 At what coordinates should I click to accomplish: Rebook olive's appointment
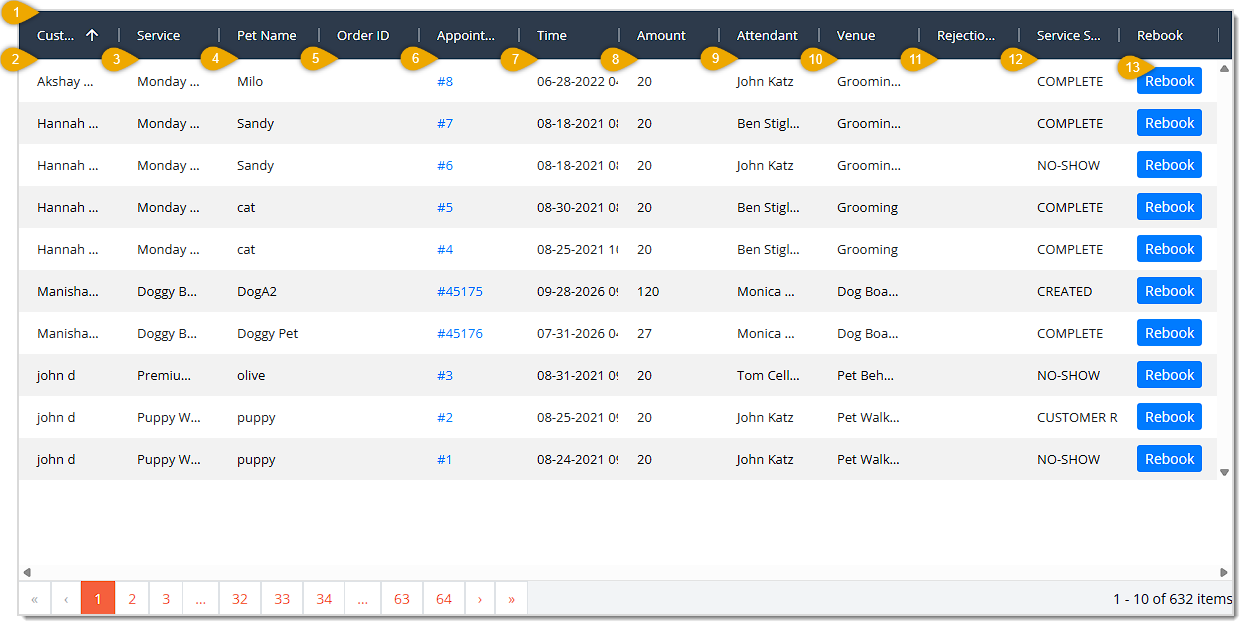(x=1169, y=375)
